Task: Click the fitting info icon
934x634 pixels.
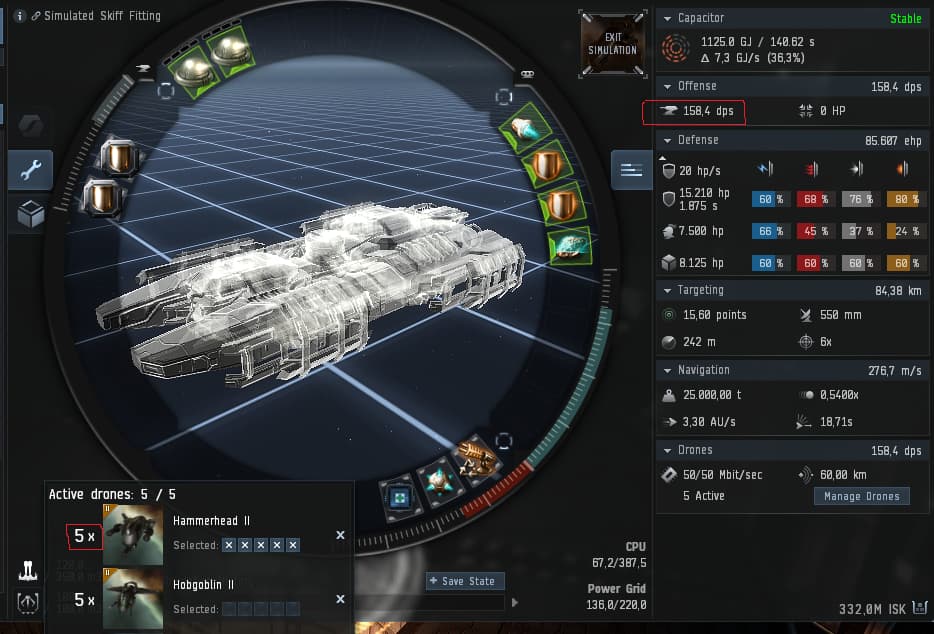Action: pos(19,16)
